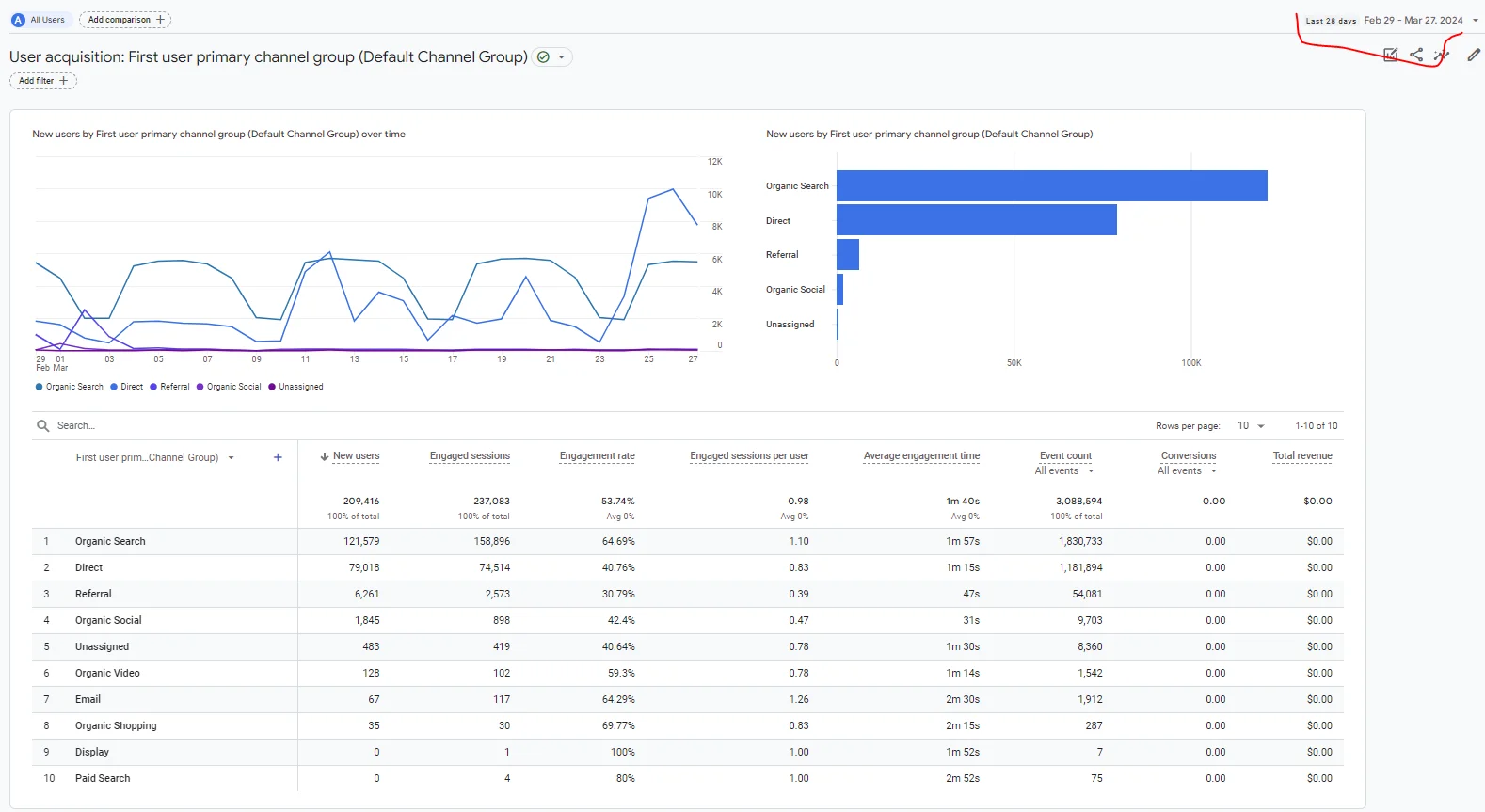1485x812 pixels.
Task: Click the table search magnifier icon
Action: point(42,426)
